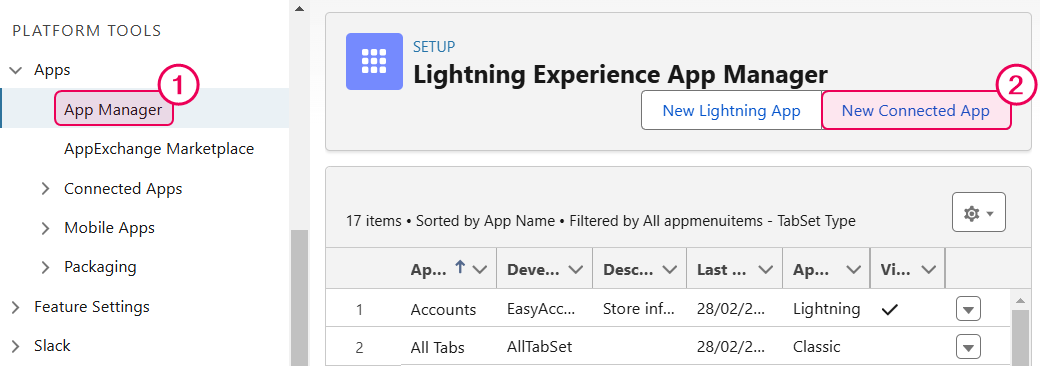Viewport: 1040px width, 366px height.
Task: Click the sort arrow on App Name column
Action: (x=459, y=267)
